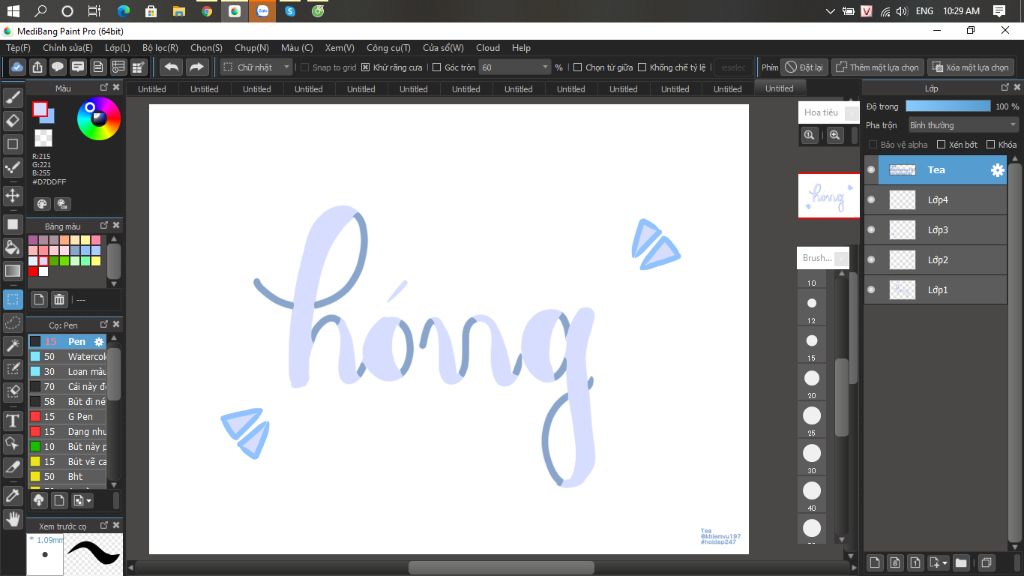Viewport: 1024px width, 576px height.
Task: Open the Cloud menu
Action: click(488, 48)
